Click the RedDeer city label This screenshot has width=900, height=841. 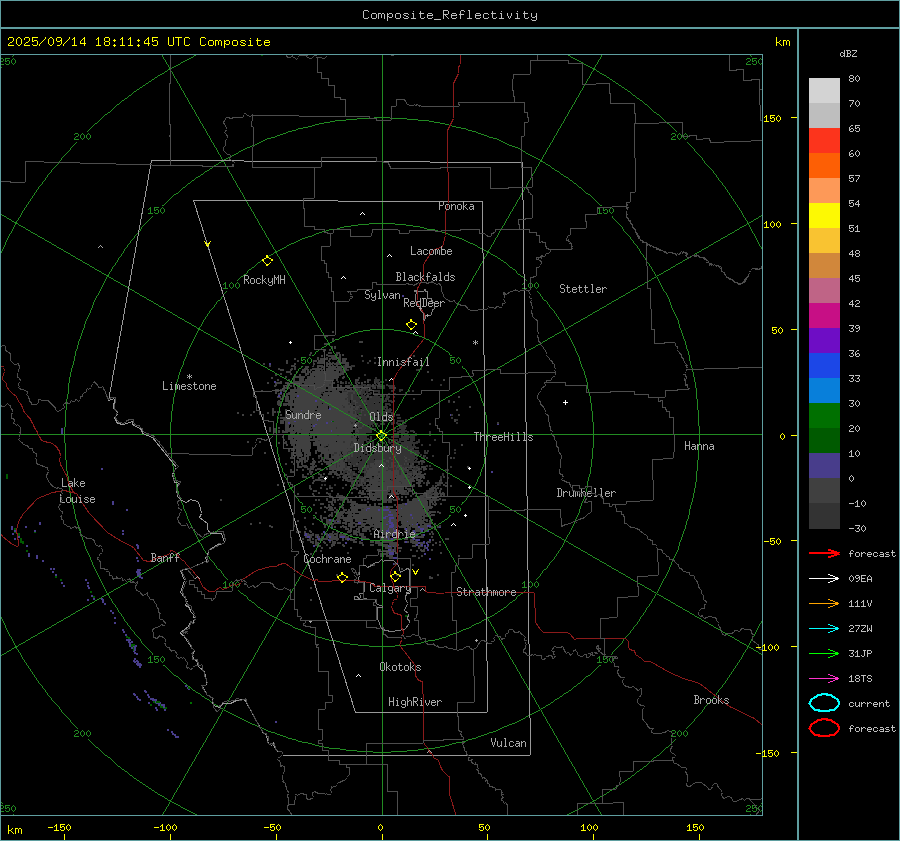(424, 303)
